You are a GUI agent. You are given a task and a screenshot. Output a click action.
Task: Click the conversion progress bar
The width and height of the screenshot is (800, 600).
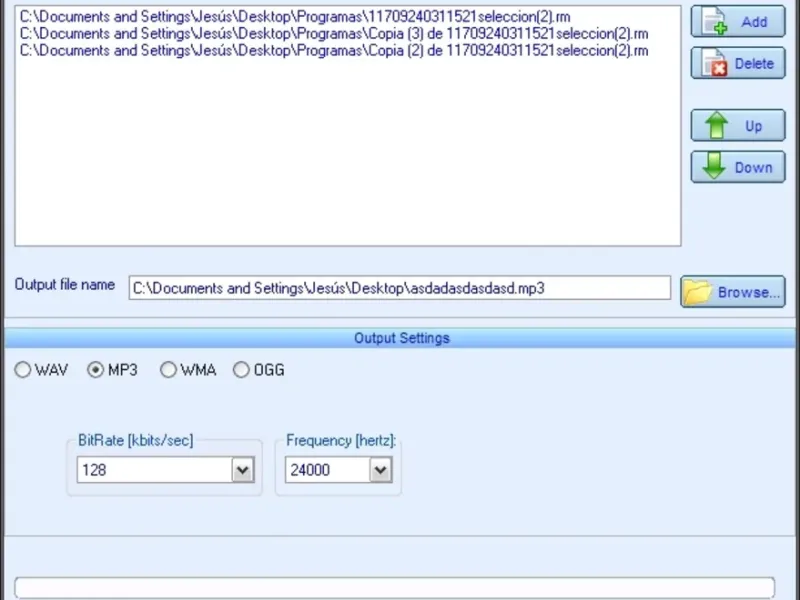(394, 588)
